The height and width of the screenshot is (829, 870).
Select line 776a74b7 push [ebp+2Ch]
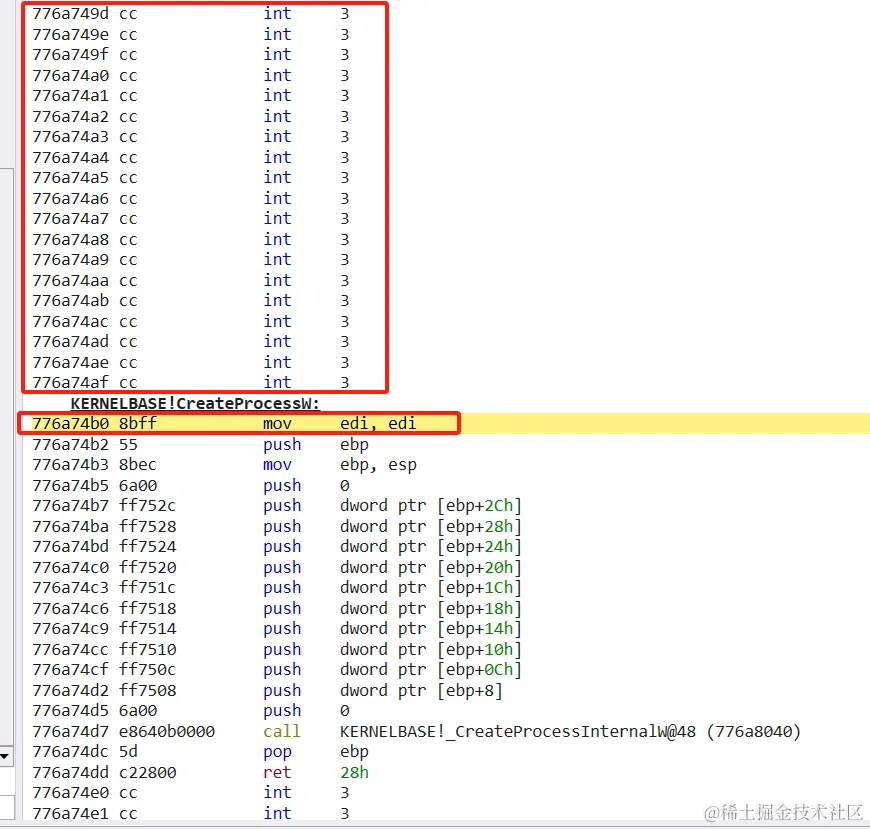277,506
